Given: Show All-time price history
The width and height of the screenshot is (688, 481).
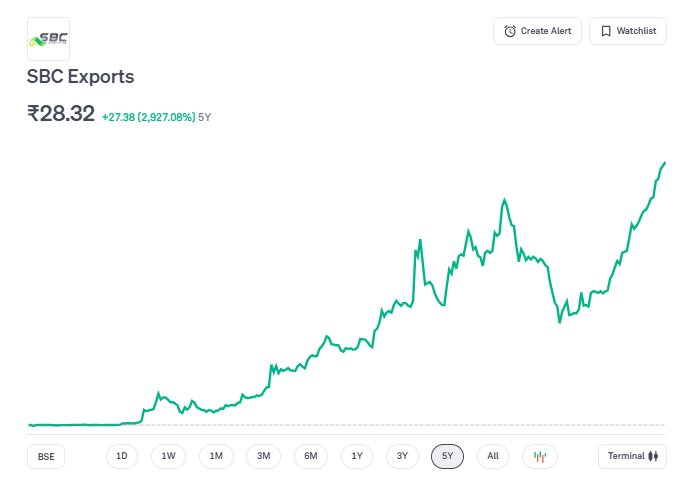Looking at the screenshot, I should 493,457.
